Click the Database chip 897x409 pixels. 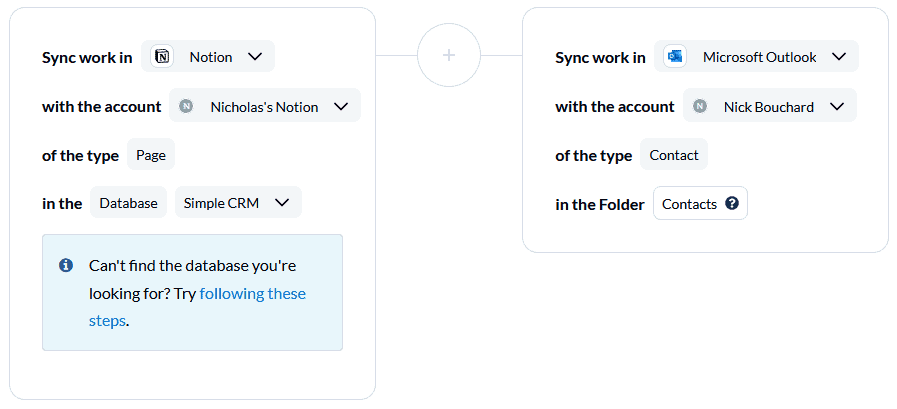128,202
